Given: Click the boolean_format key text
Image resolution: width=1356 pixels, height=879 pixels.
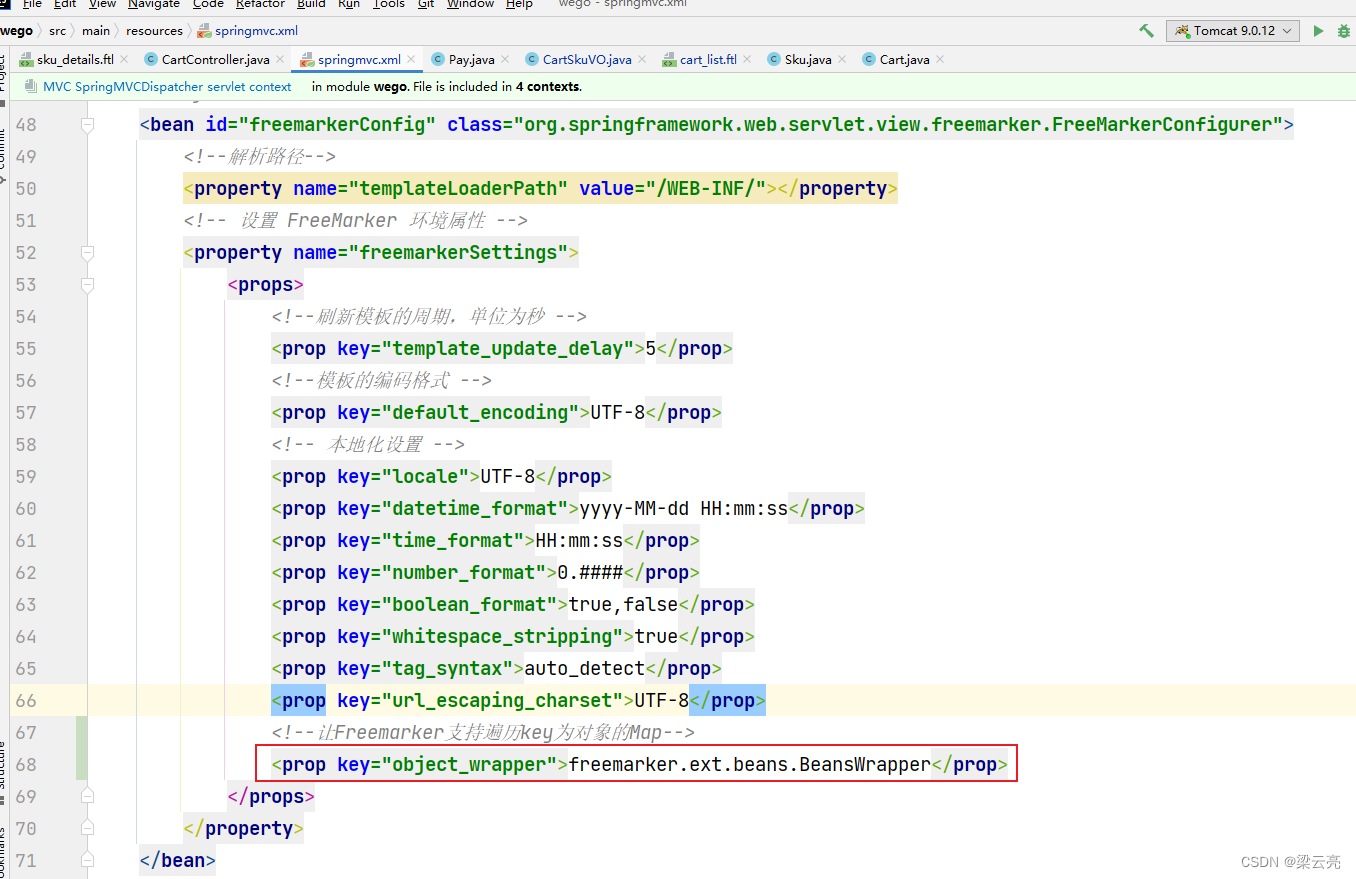Looking at the screenshot, I should point(470,605).
